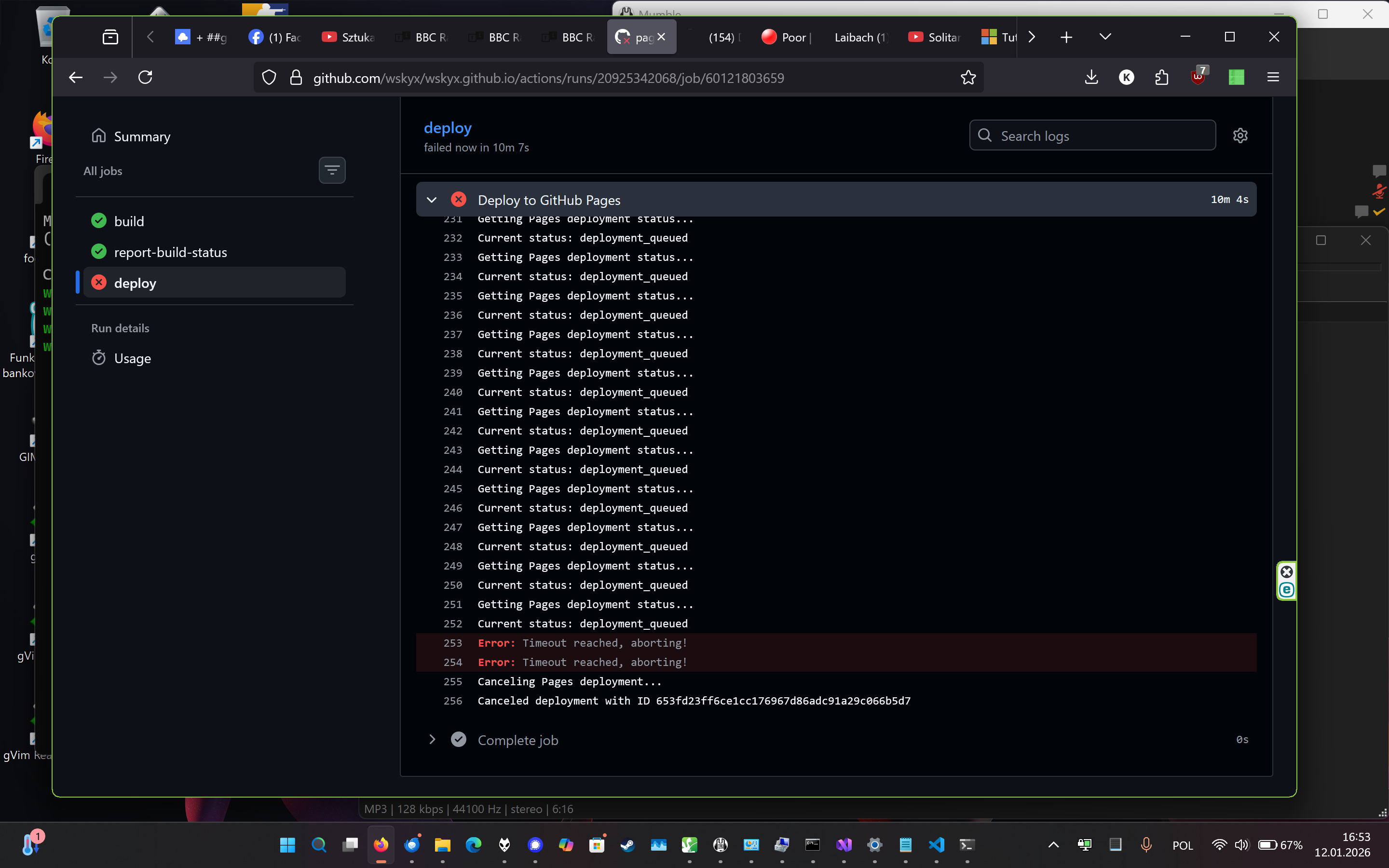
Task: Click the job filter icon button
Action: [x=332, y=170]
